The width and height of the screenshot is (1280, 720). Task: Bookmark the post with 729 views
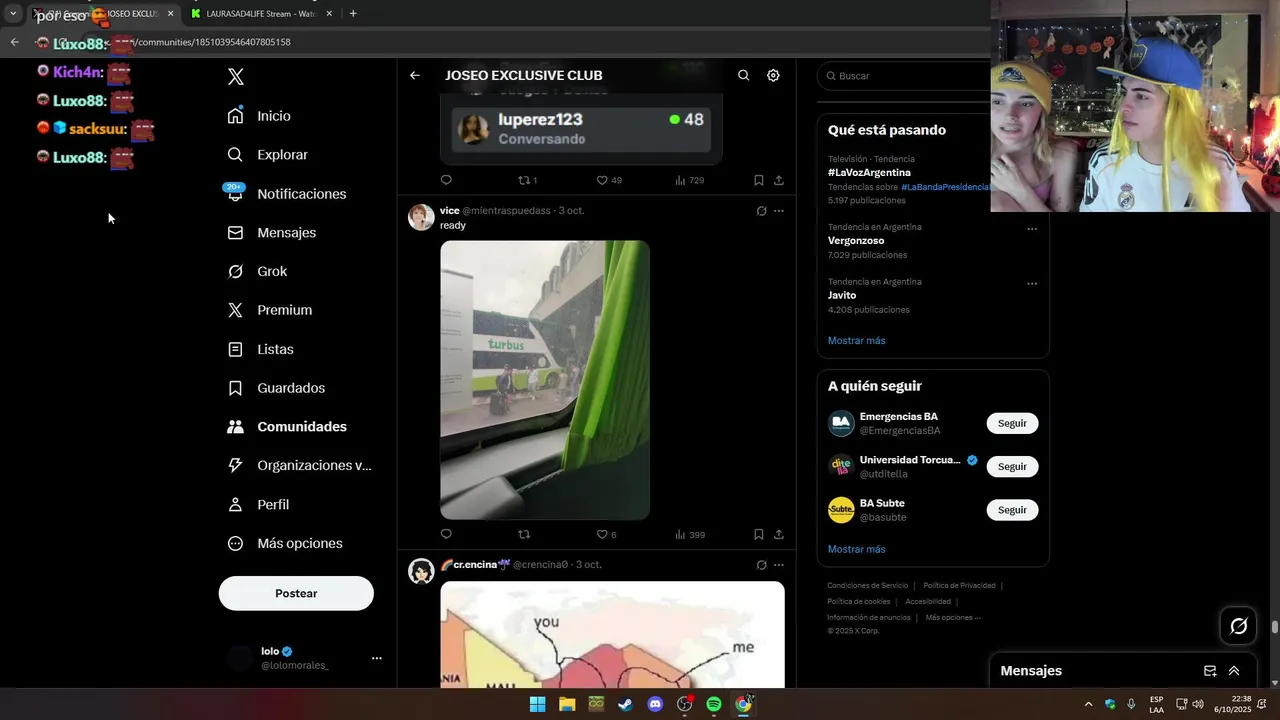pos(758,180)
